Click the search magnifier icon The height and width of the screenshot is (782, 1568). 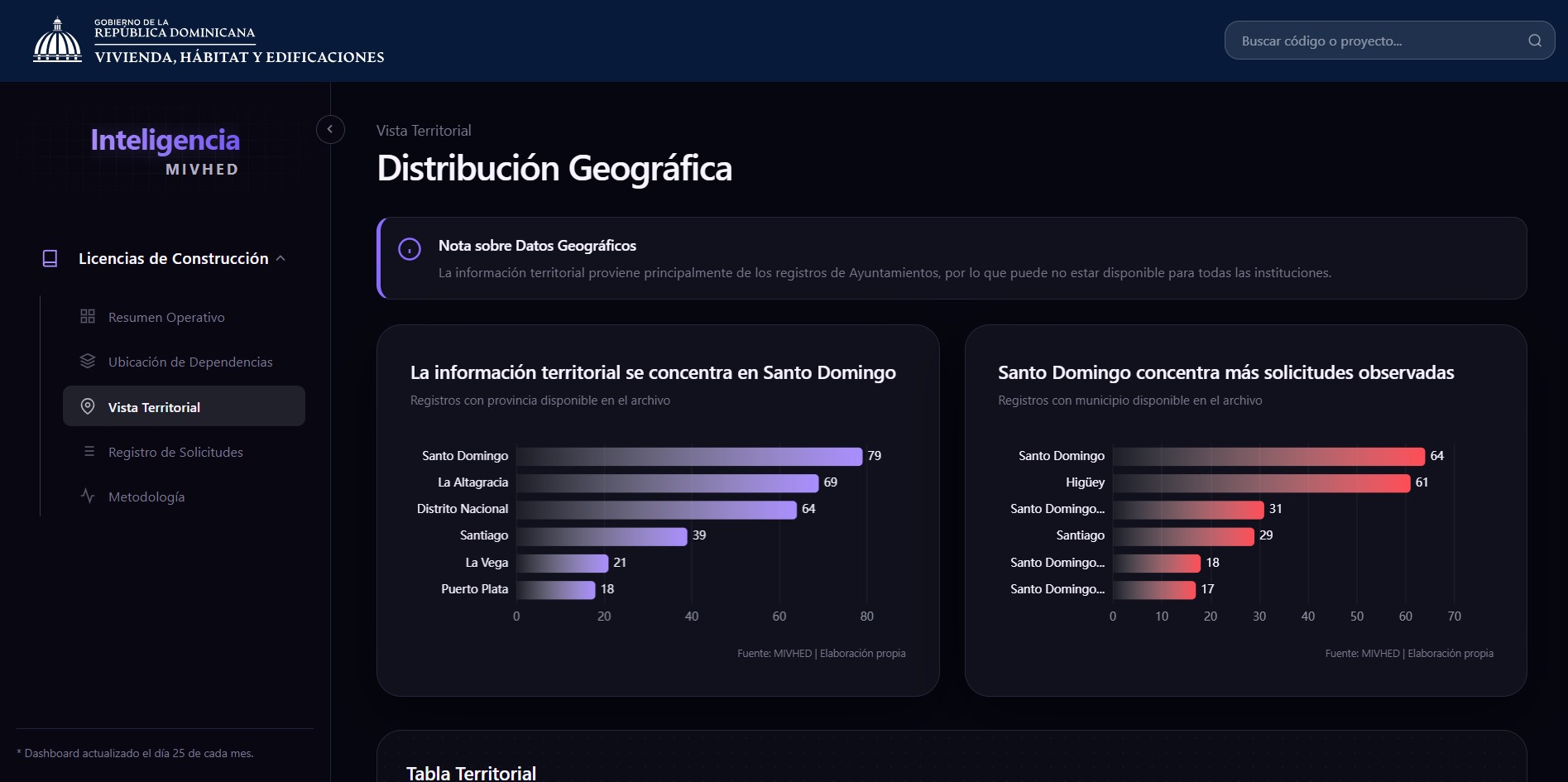tap(1534, 41)
